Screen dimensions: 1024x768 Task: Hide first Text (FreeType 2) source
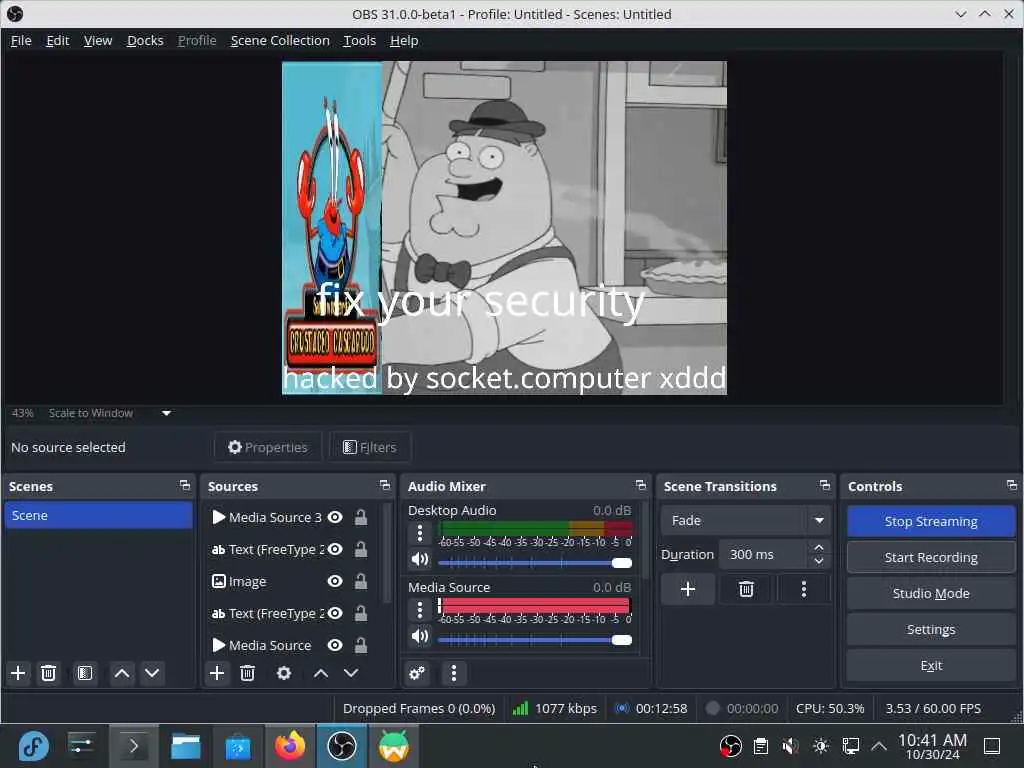(335, 549)
